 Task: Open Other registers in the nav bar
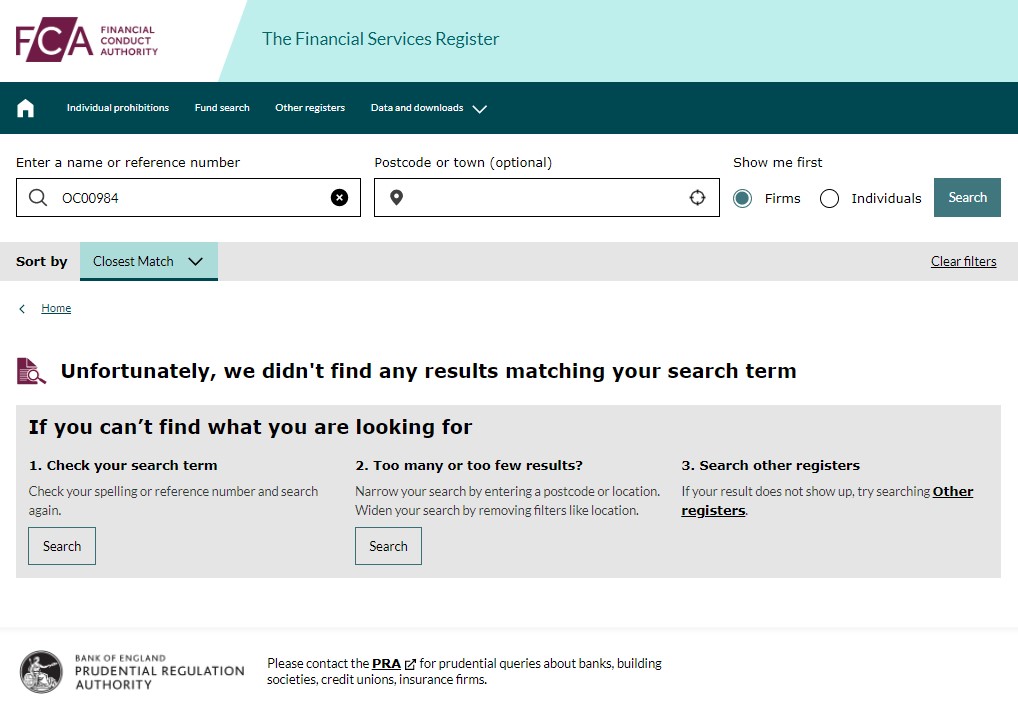coord(310,108)
